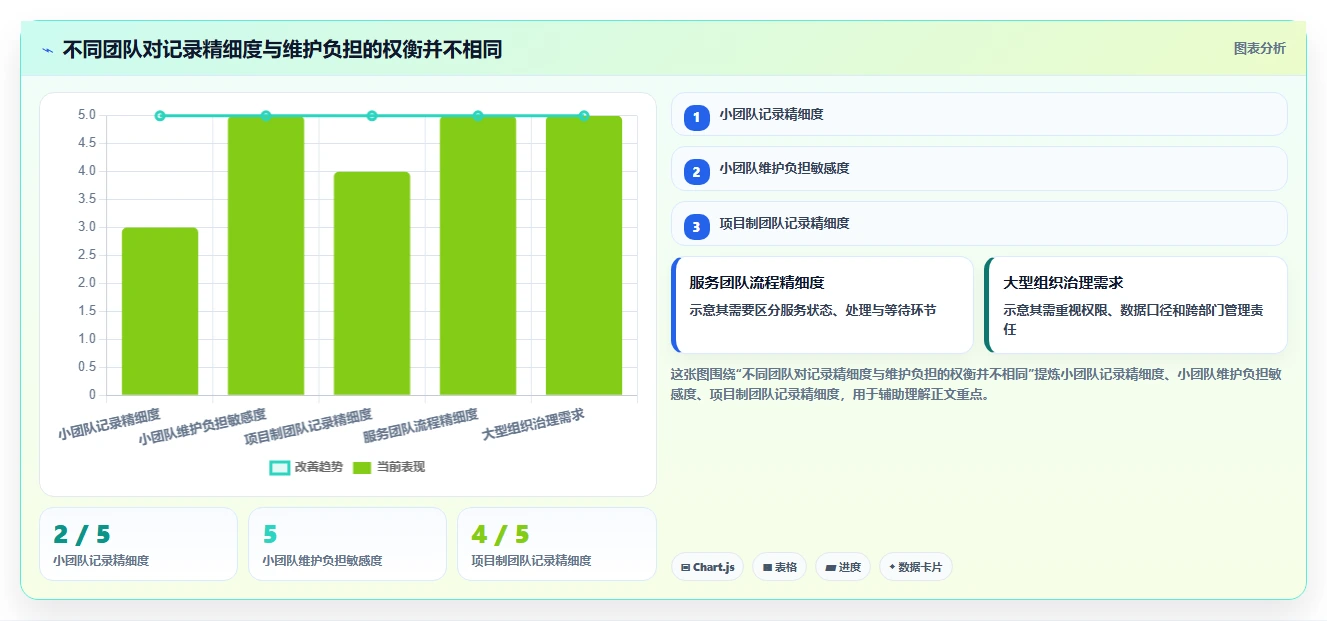1327x621 pixels.
Task: Click the 4 / 5 stat value
Action: click(500, 535)
